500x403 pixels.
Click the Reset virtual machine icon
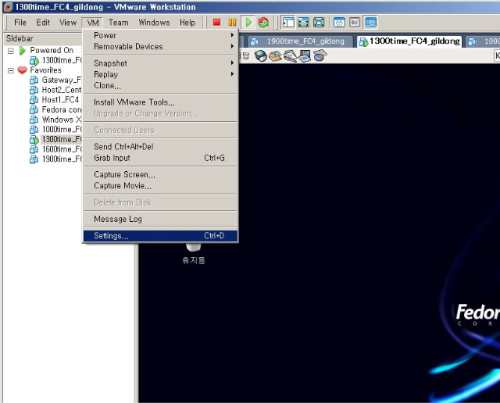click(263, 22)
